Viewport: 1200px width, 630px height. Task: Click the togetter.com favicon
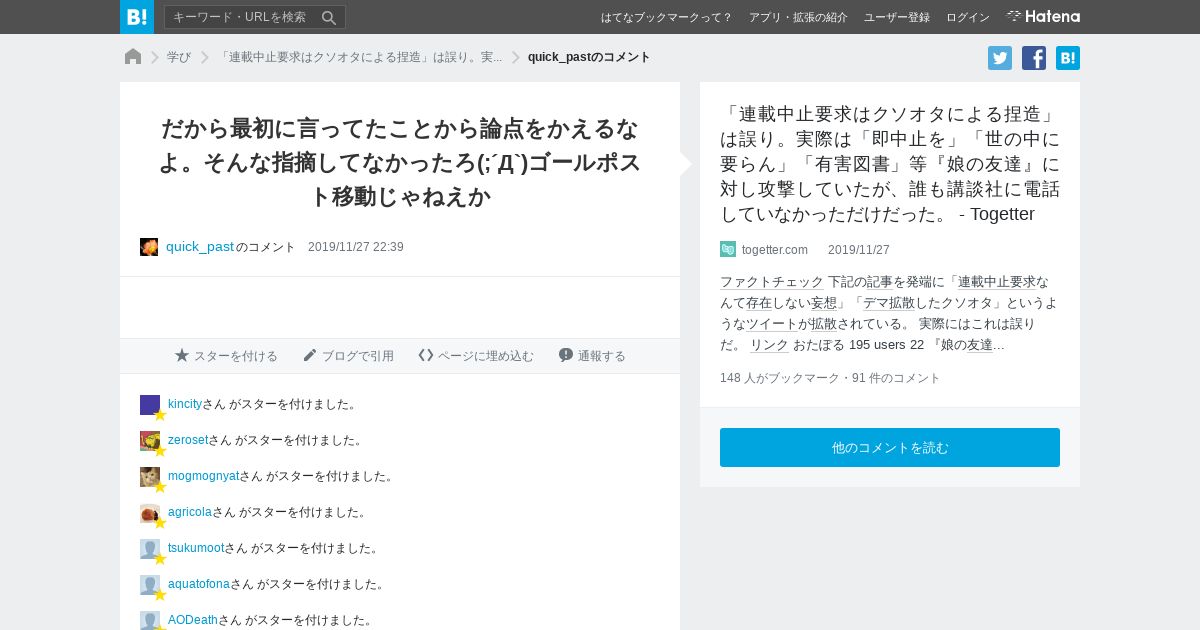click(728, 249)
